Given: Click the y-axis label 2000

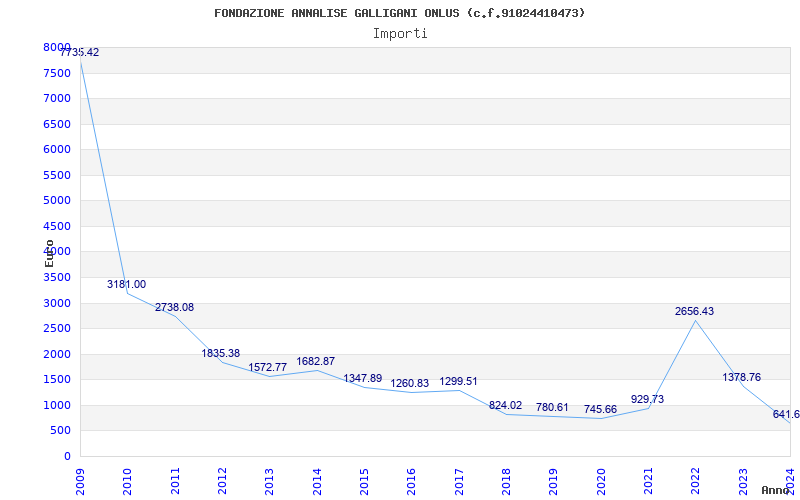Looking at the screenshot, I should pyautogui.click(x=57, y=354).
